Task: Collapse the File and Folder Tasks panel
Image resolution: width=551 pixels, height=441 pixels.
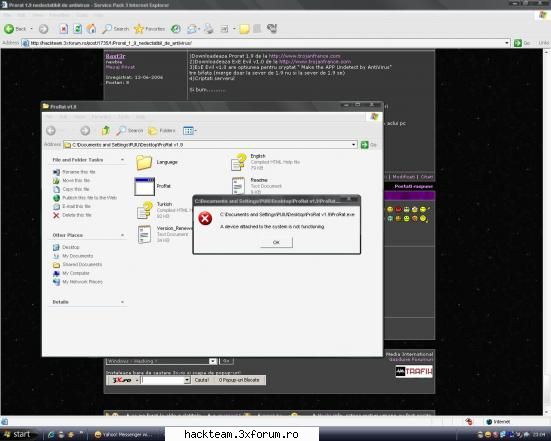Action: coord(122,160)
